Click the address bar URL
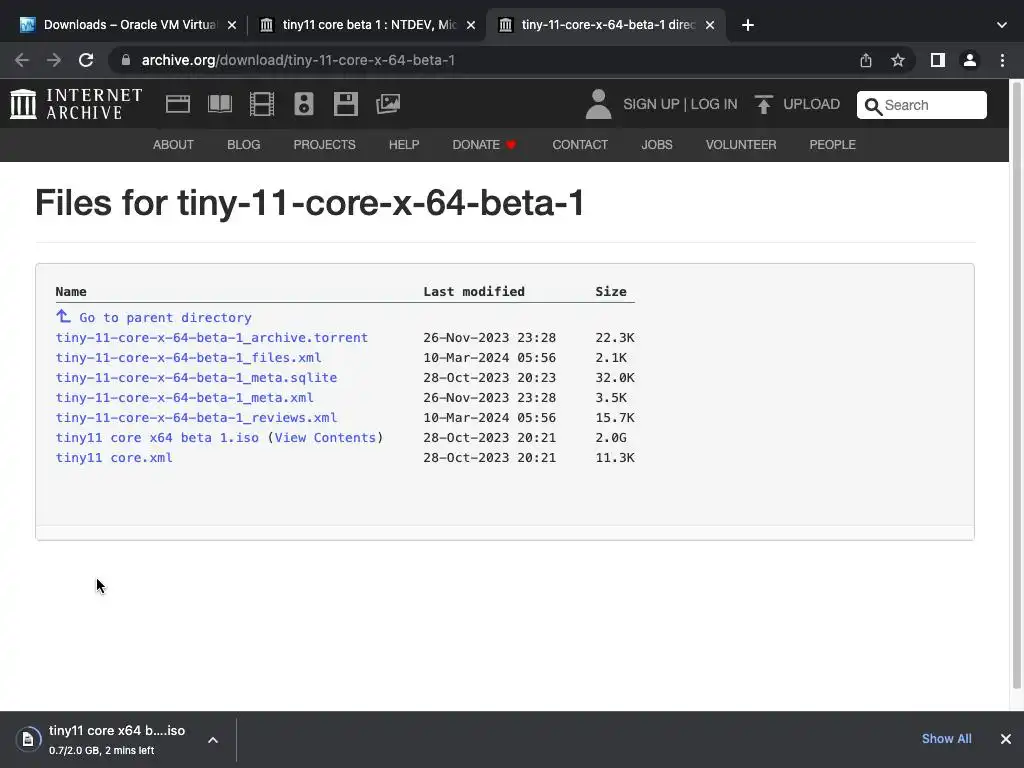Screen dimensions: 1024x768 pos(298,60)
